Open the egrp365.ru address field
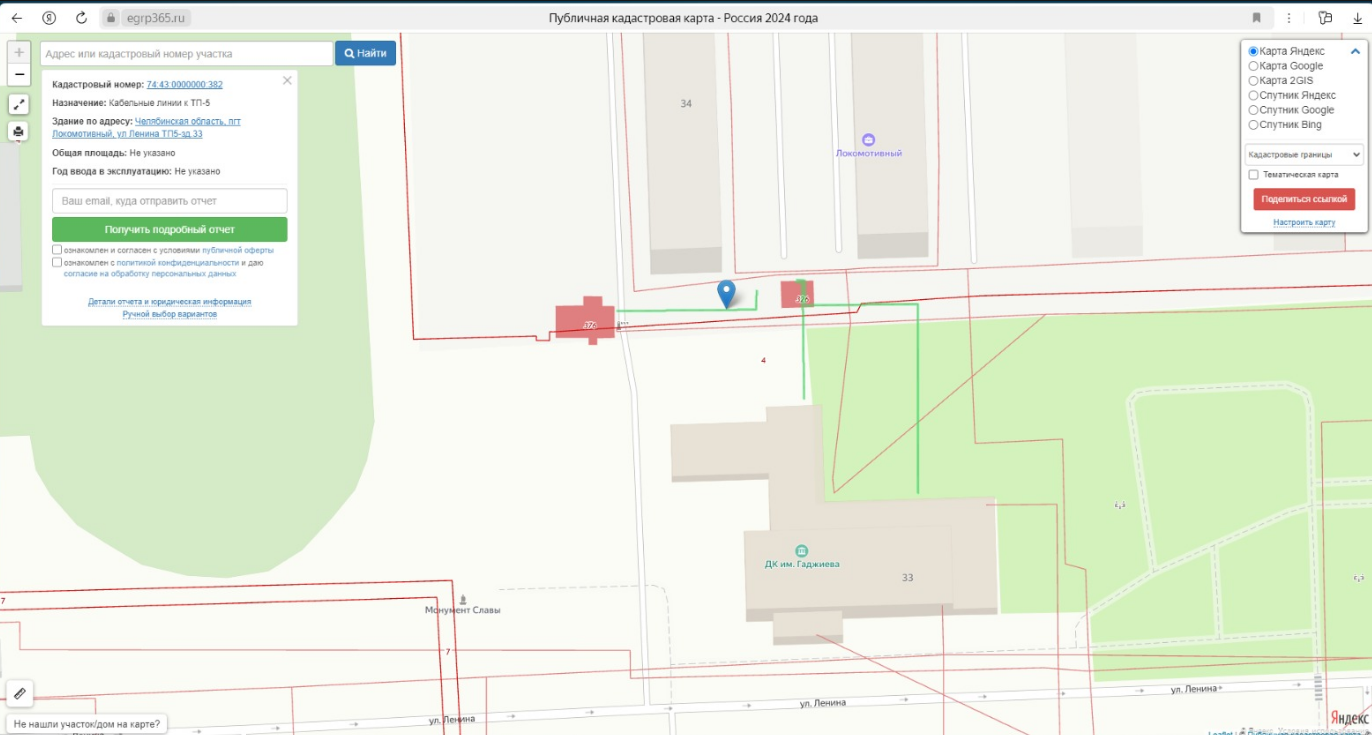 [157, 18]
